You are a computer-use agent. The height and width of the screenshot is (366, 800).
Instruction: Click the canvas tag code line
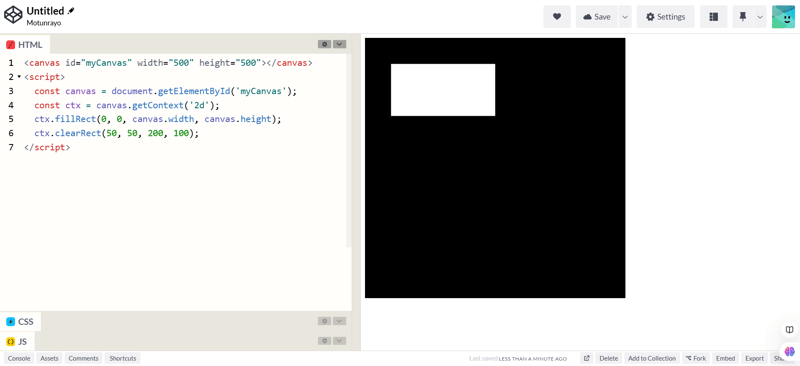[168, 63]
